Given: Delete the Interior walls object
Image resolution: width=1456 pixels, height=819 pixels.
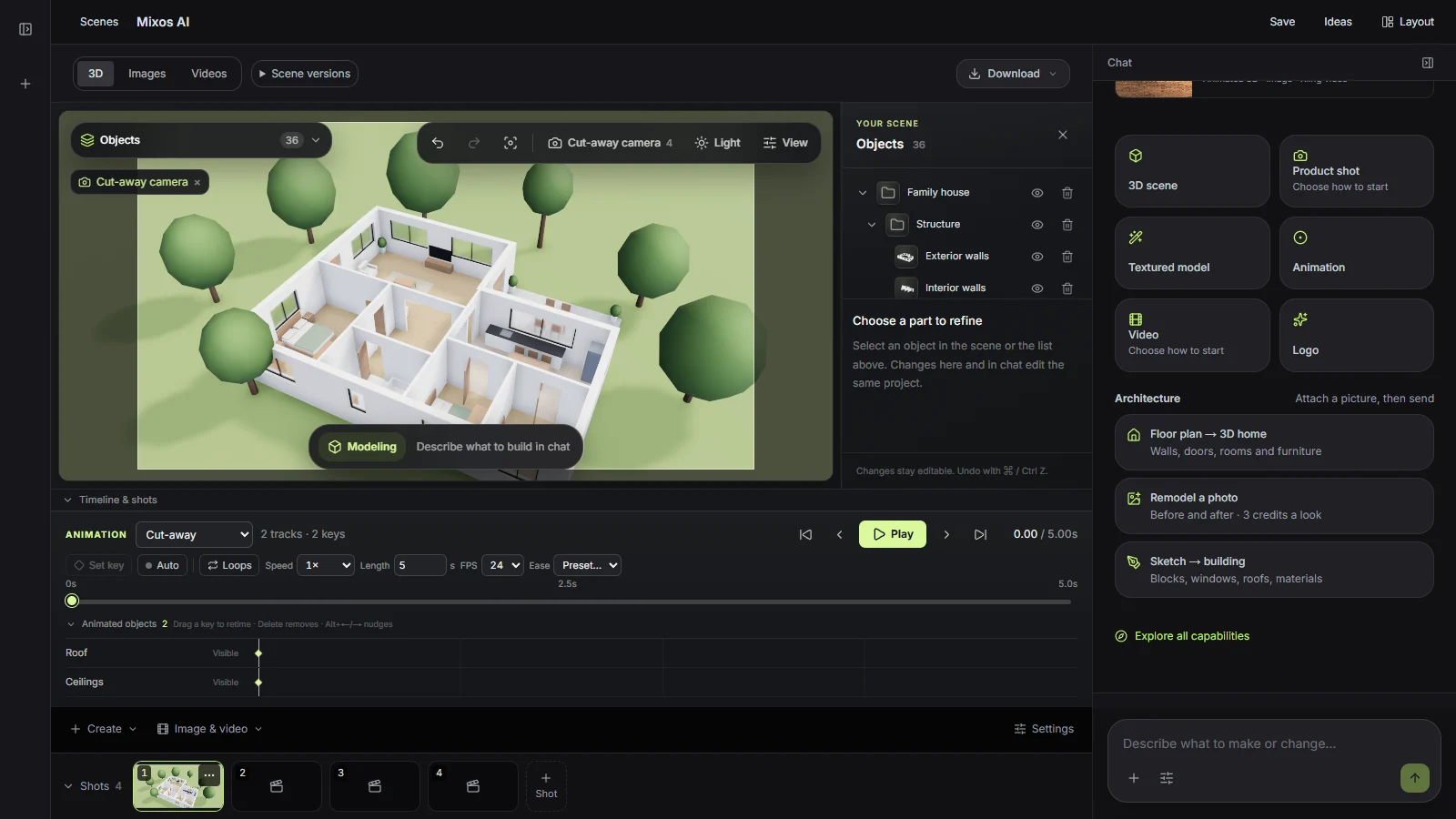Looking at the screenshot, I should pos(1067,288).
